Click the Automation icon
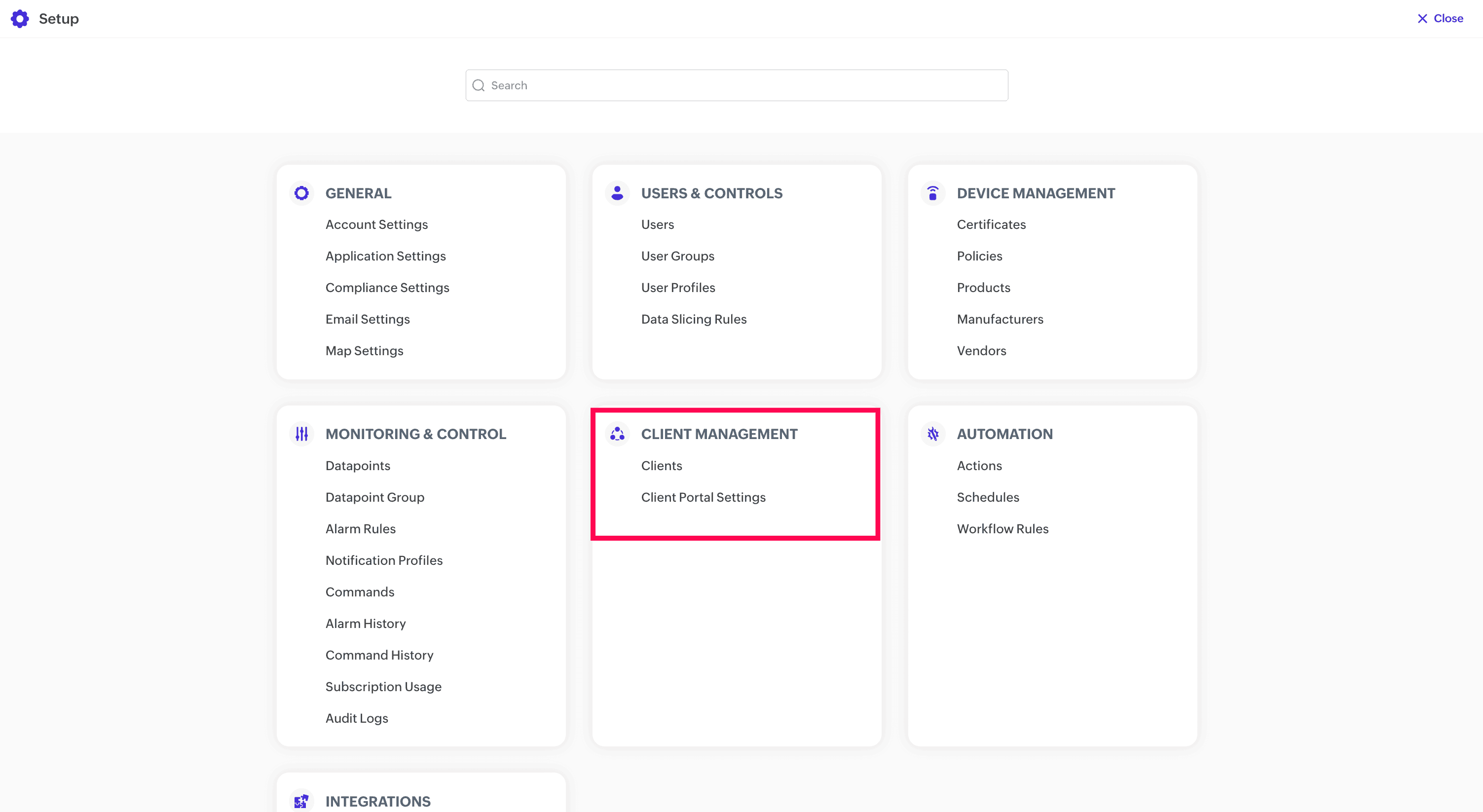The width and height of the screenshot is (1483, 812). [932, 433]
